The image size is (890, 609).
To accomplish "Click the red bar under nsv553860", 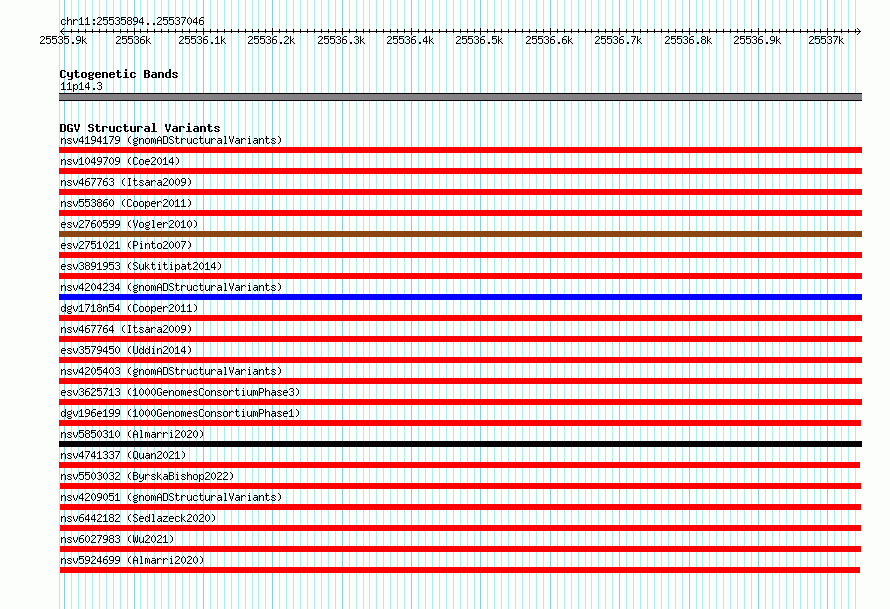I will pos(460,213).
